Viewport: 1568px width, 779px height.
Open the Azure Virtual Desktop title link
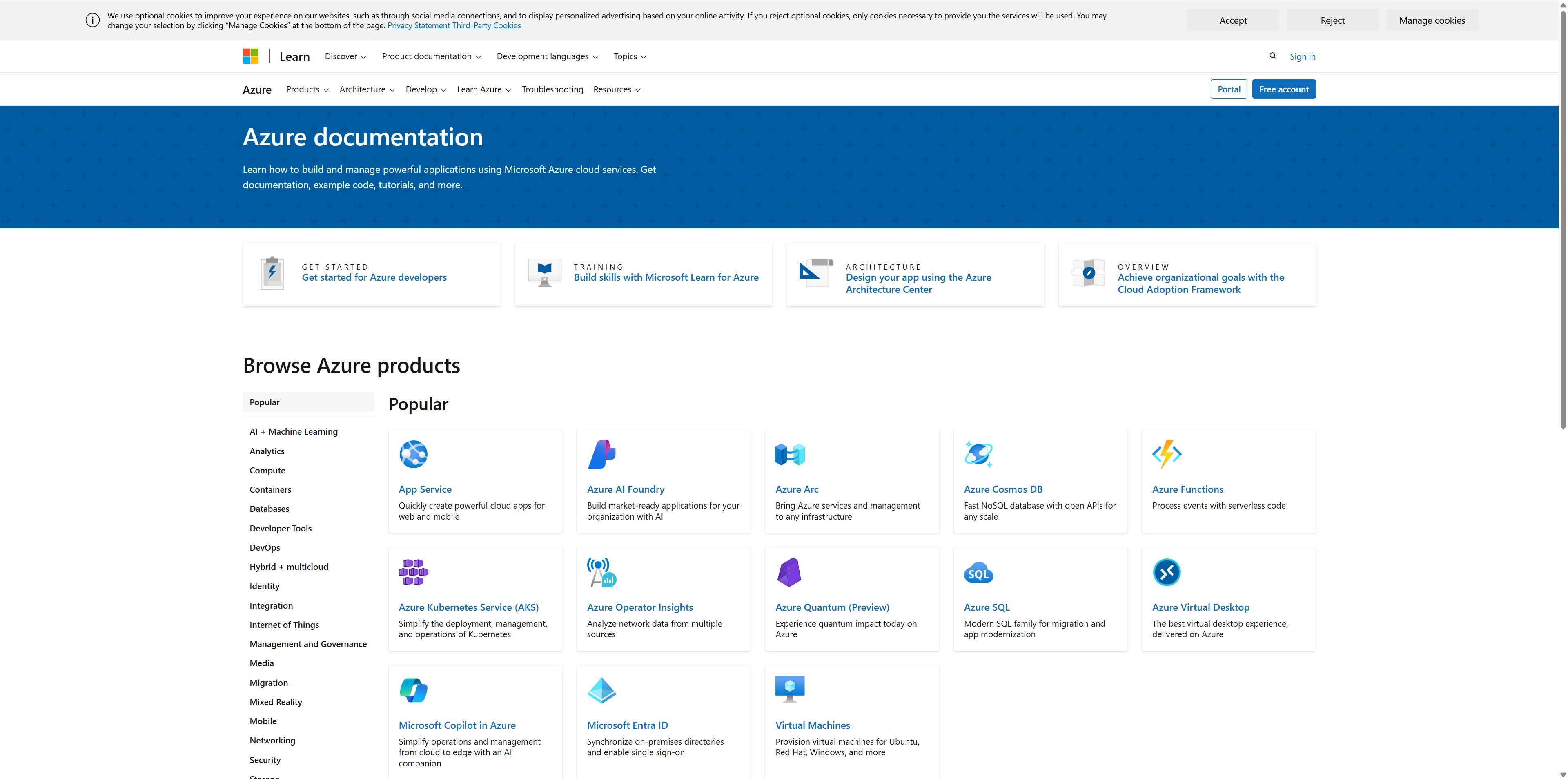coord(1200,607)
